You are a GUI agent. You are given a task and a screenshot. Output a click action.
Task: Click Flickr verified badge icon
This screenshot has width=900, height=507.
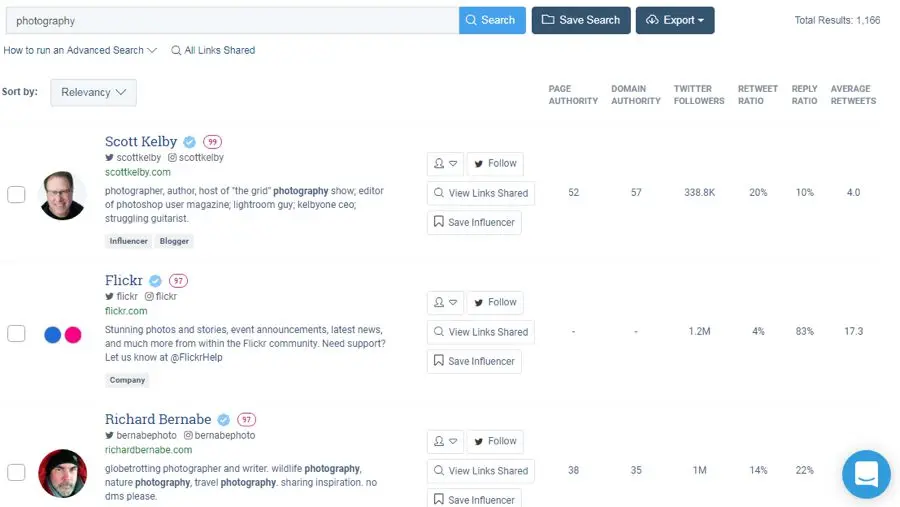(x=156, y=281)
